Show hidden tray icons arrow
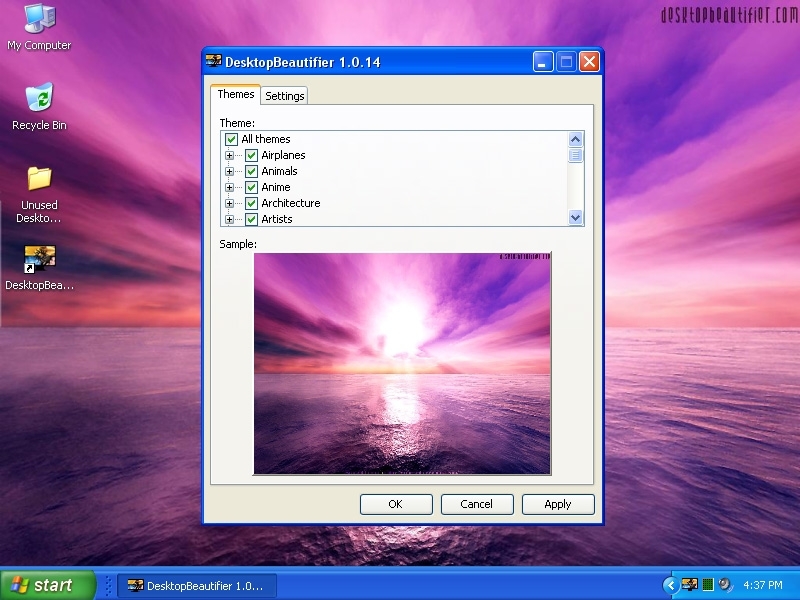The width and height of the screenshot is (800, 600). (670, 585)
